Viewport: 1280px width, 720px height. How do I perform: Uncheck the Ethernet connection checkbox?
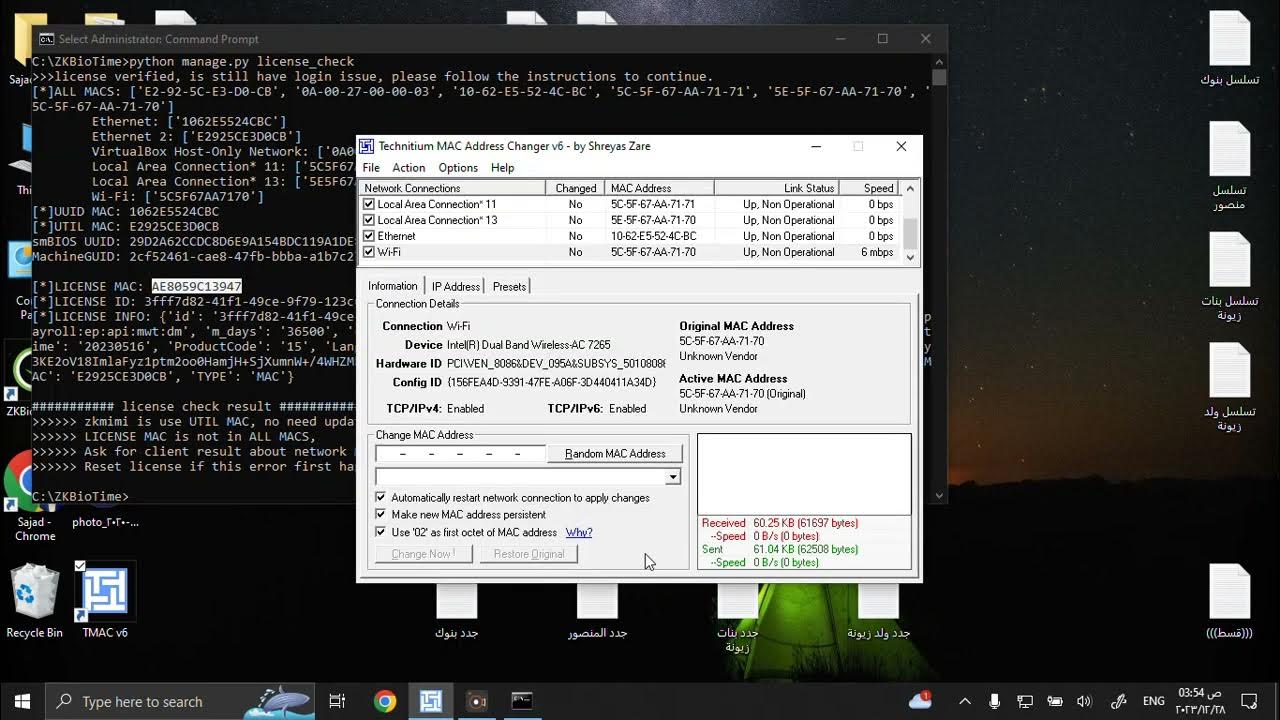pos(369,236)
